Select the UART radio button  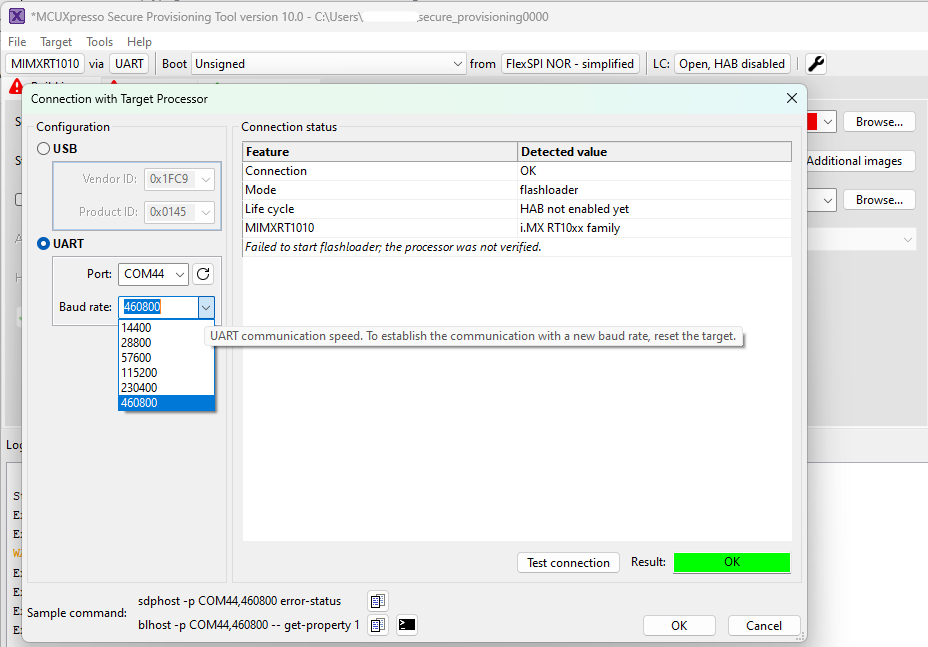pyautogui.click(x=43, y=243)
